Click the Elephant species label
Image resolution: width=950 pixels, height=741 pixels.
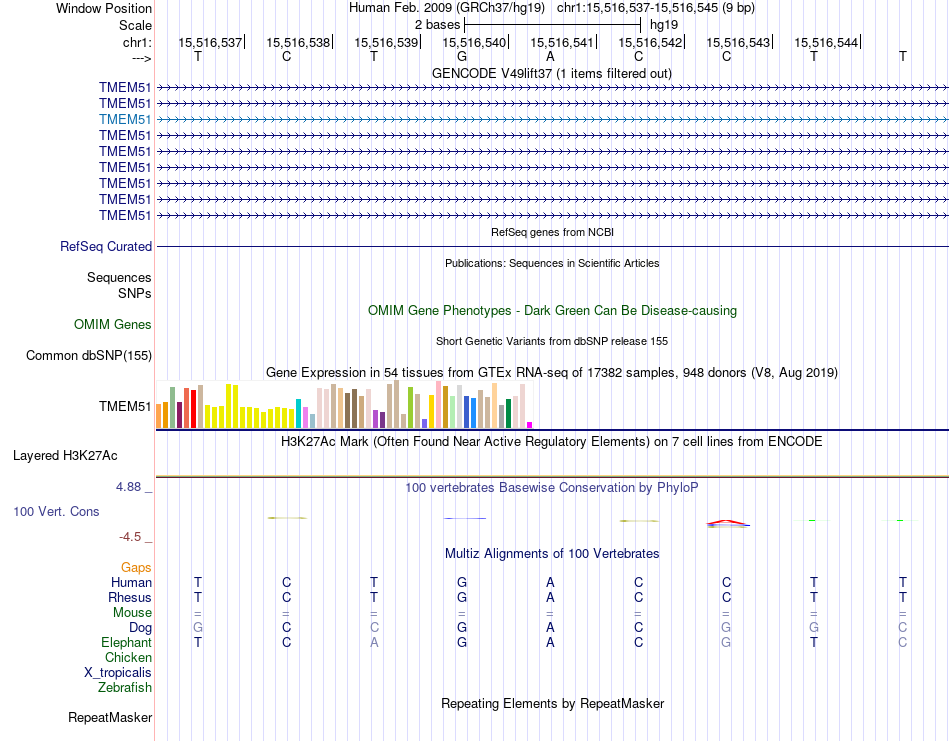click(126, 642)
